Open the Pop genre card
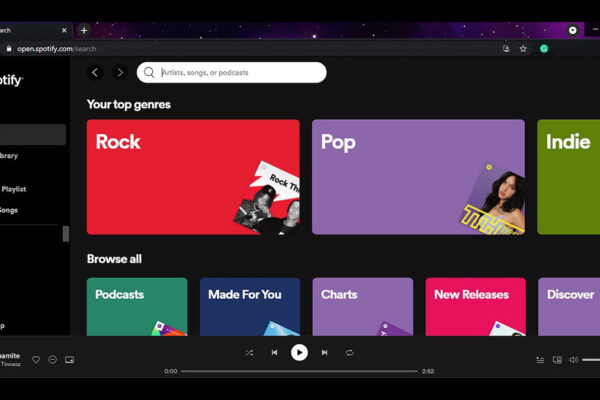This screenshot has width=600, height=400. pyautogui.click(x=418, y=177)
